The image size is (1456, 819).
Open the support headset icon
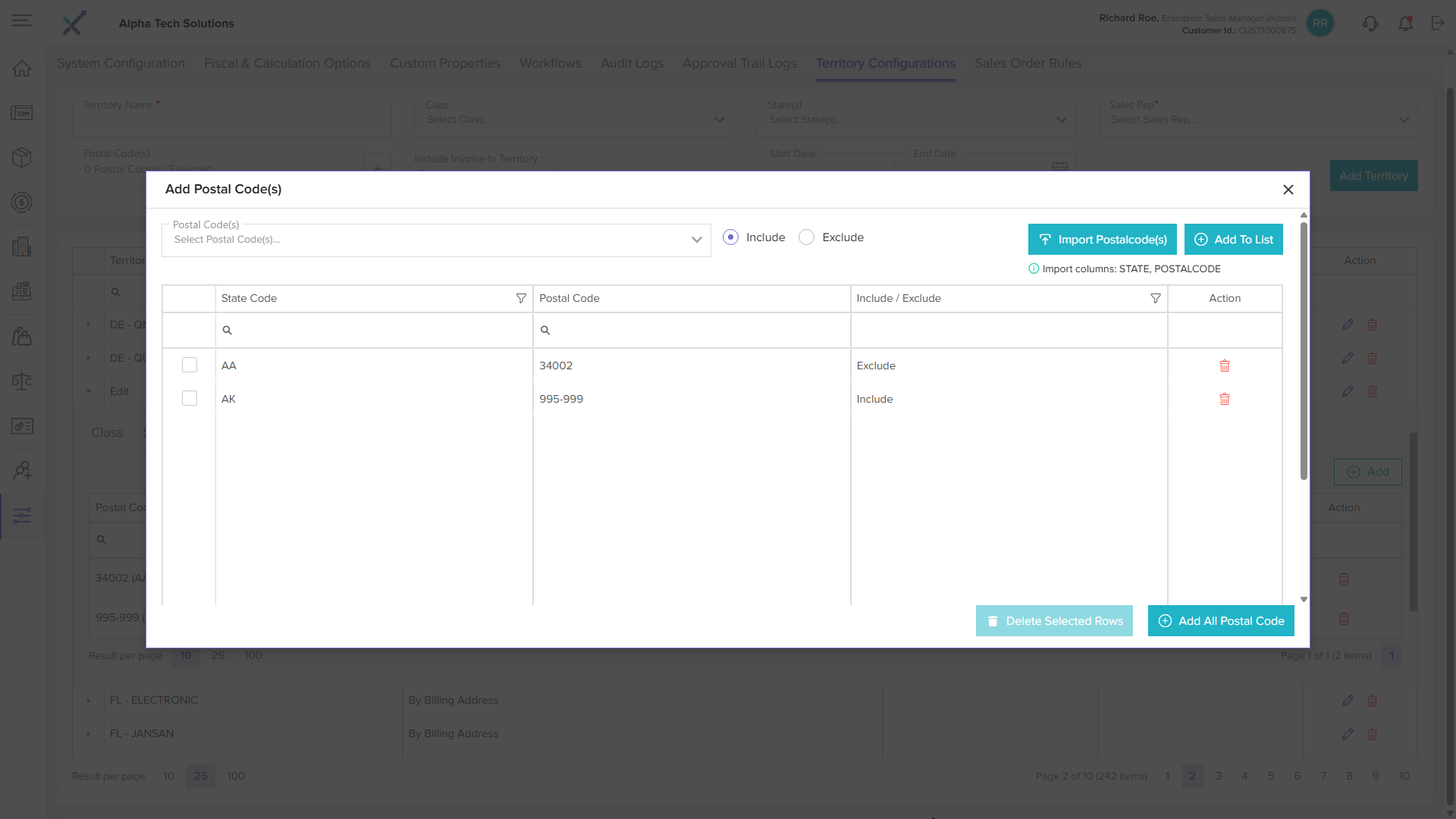pos(1370,24)
